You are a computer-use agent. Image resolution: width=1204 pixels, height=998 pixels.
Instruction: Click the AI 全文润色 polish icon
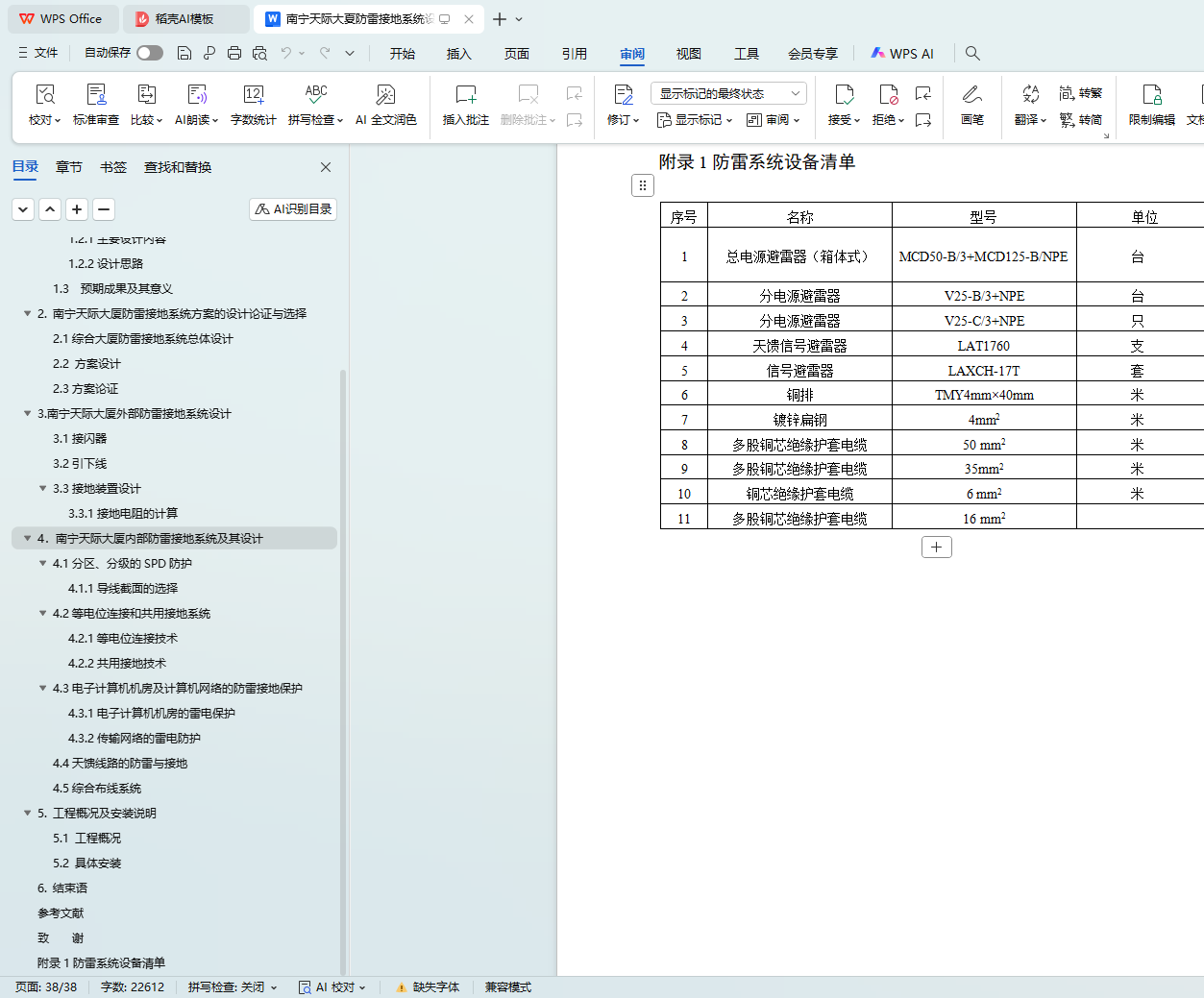[385, 95]
